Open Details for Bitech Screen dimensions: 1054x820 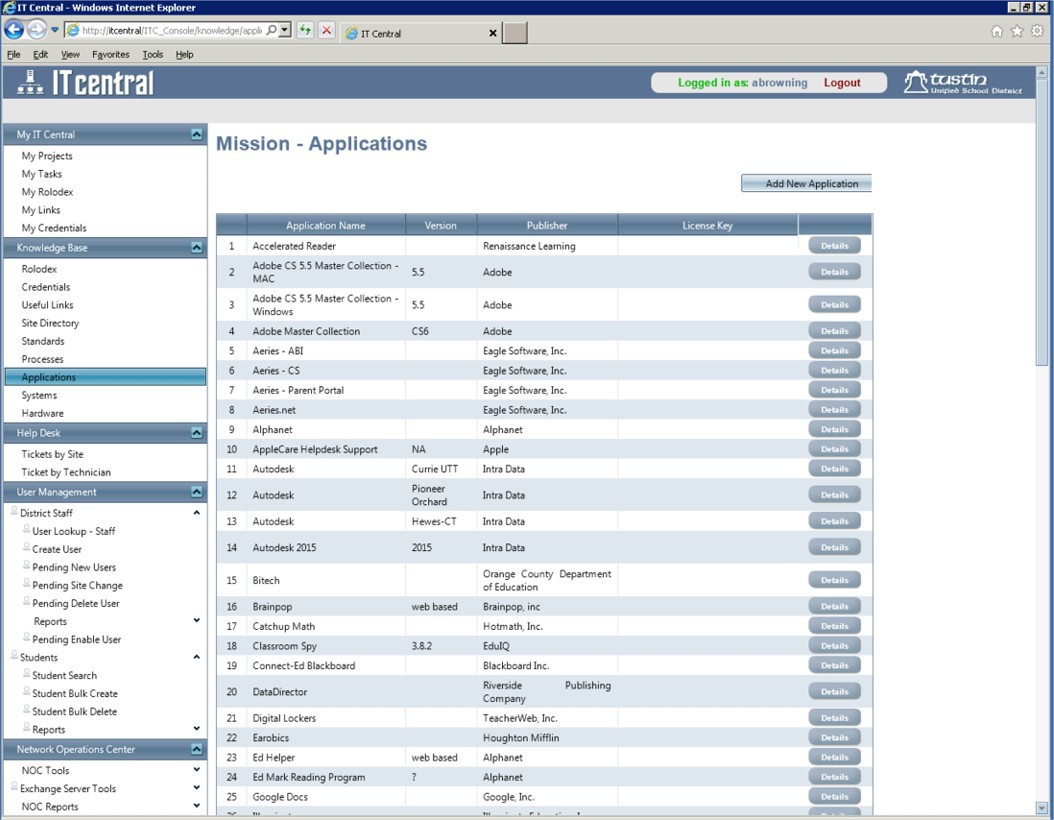pyautogui.click(x=834, y=581)
